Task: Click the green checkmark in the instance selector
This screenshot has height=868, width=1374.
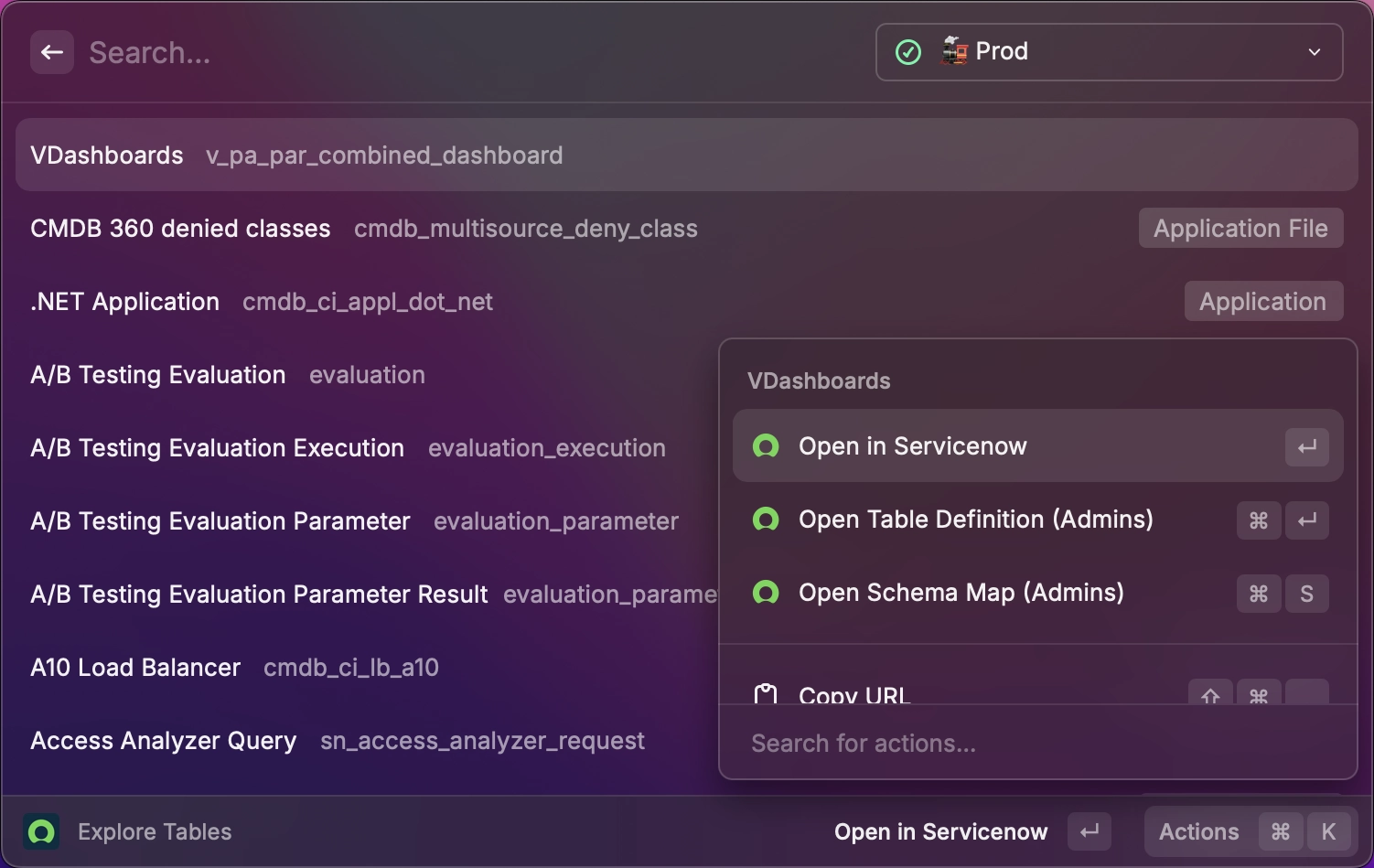Action: tap(907, 52)
